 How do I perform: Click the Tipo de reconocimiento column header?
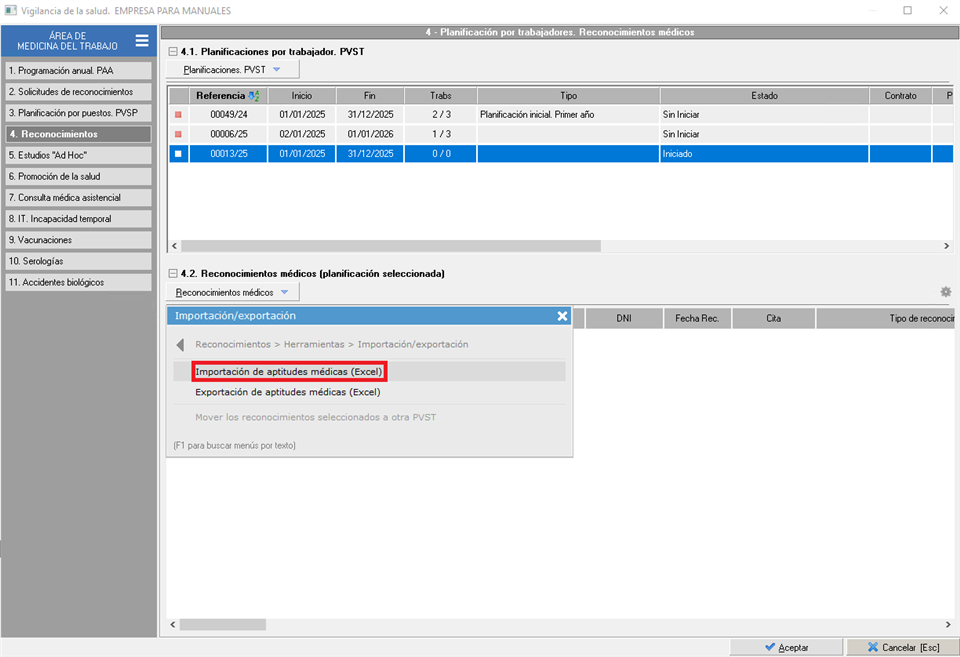[886, 318]
